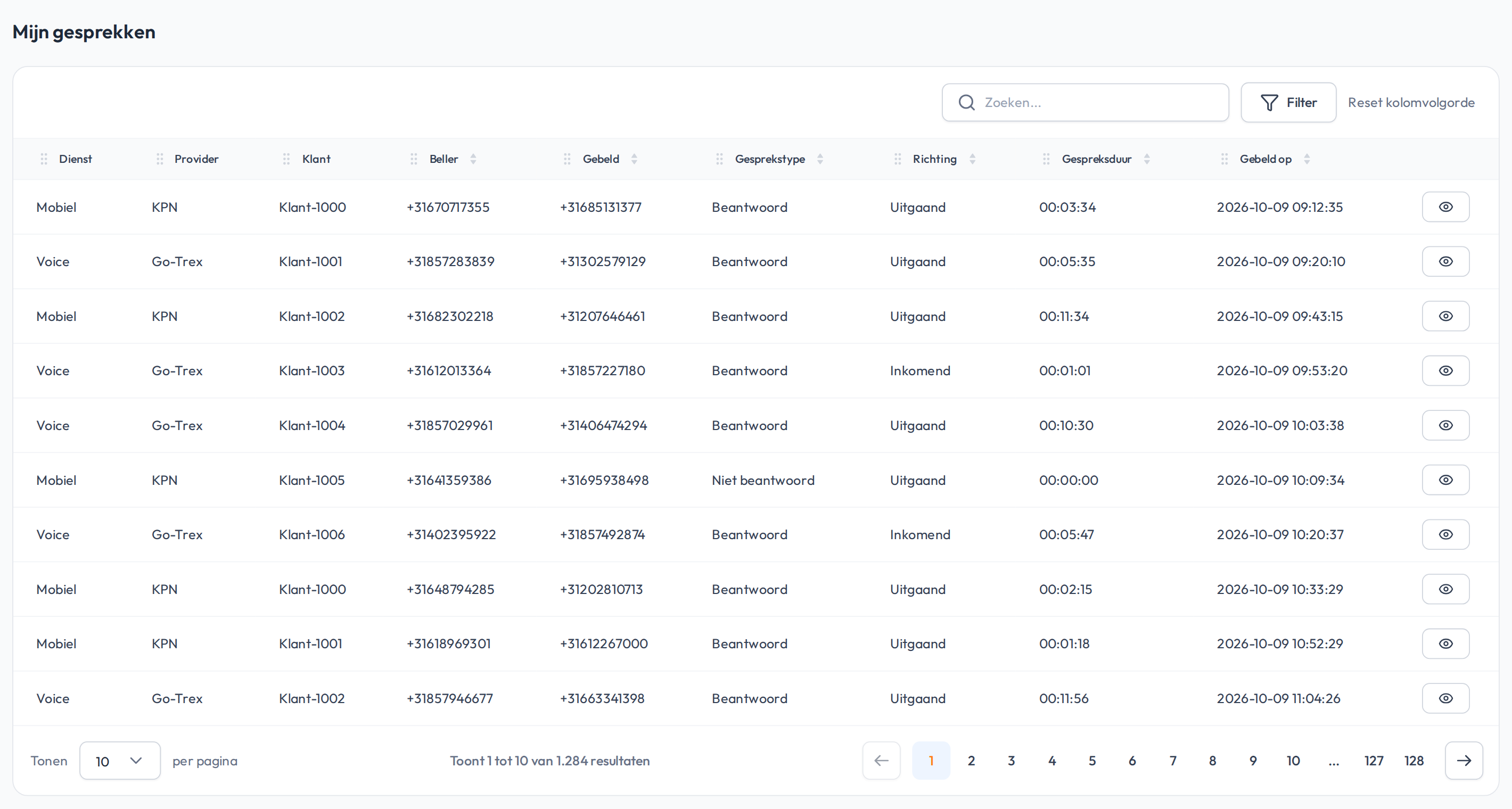Sort by Gebeld op column
Screen dimensions: 1512x809
click(1307, 159)
